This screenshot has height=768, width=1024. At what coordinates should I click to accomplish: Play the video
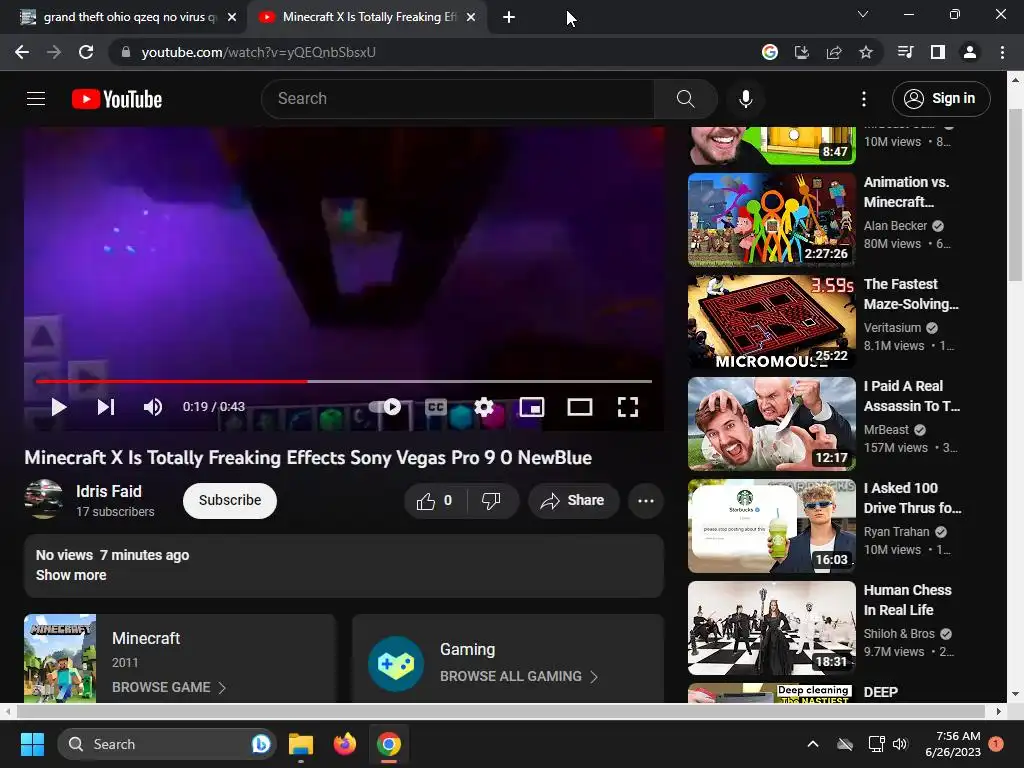(59, 407)
